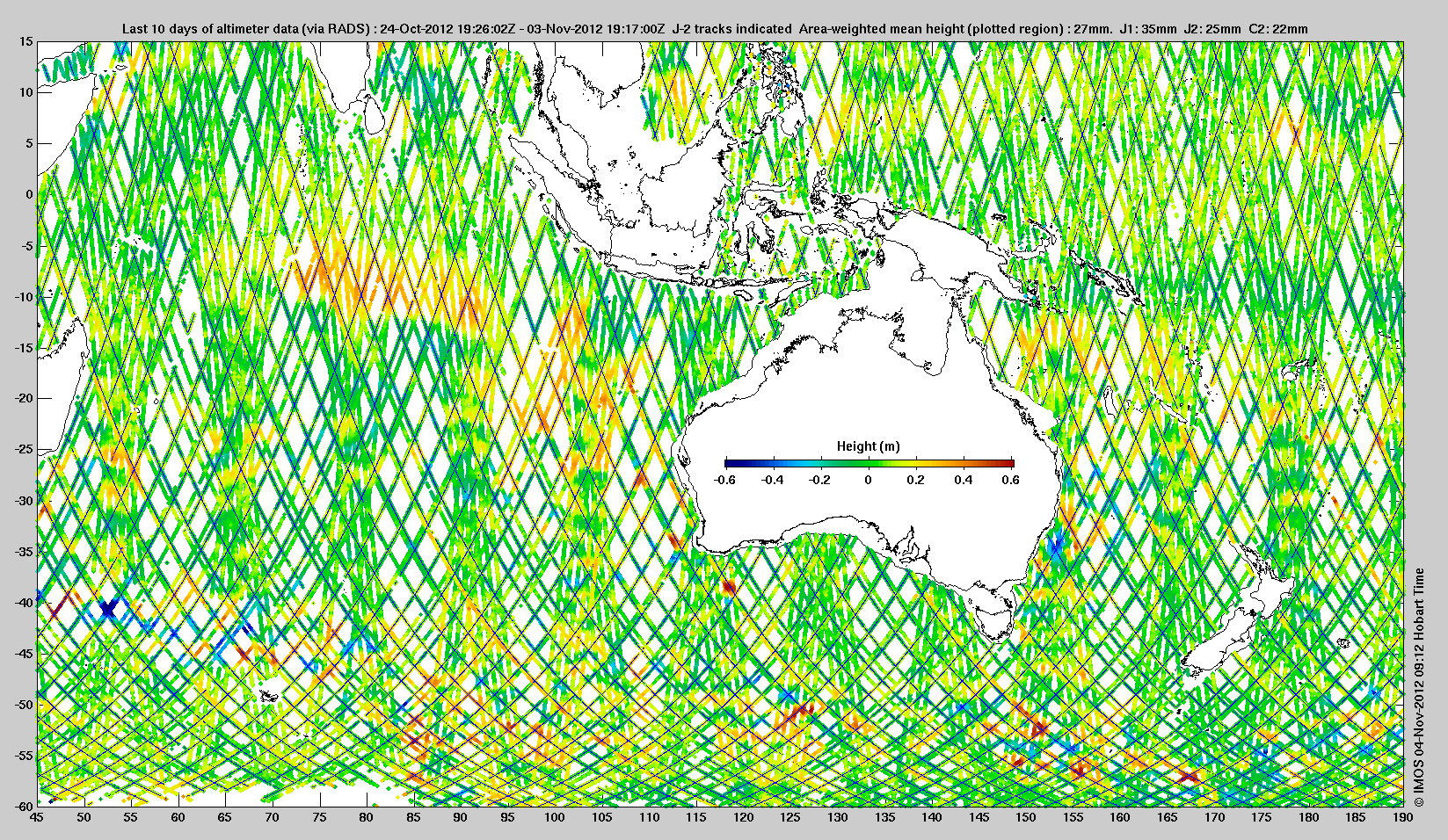Click latitude axis tick label -60
Image resolution: width=1448 pixels, height=840 pixels.
(x=24, y=806)
